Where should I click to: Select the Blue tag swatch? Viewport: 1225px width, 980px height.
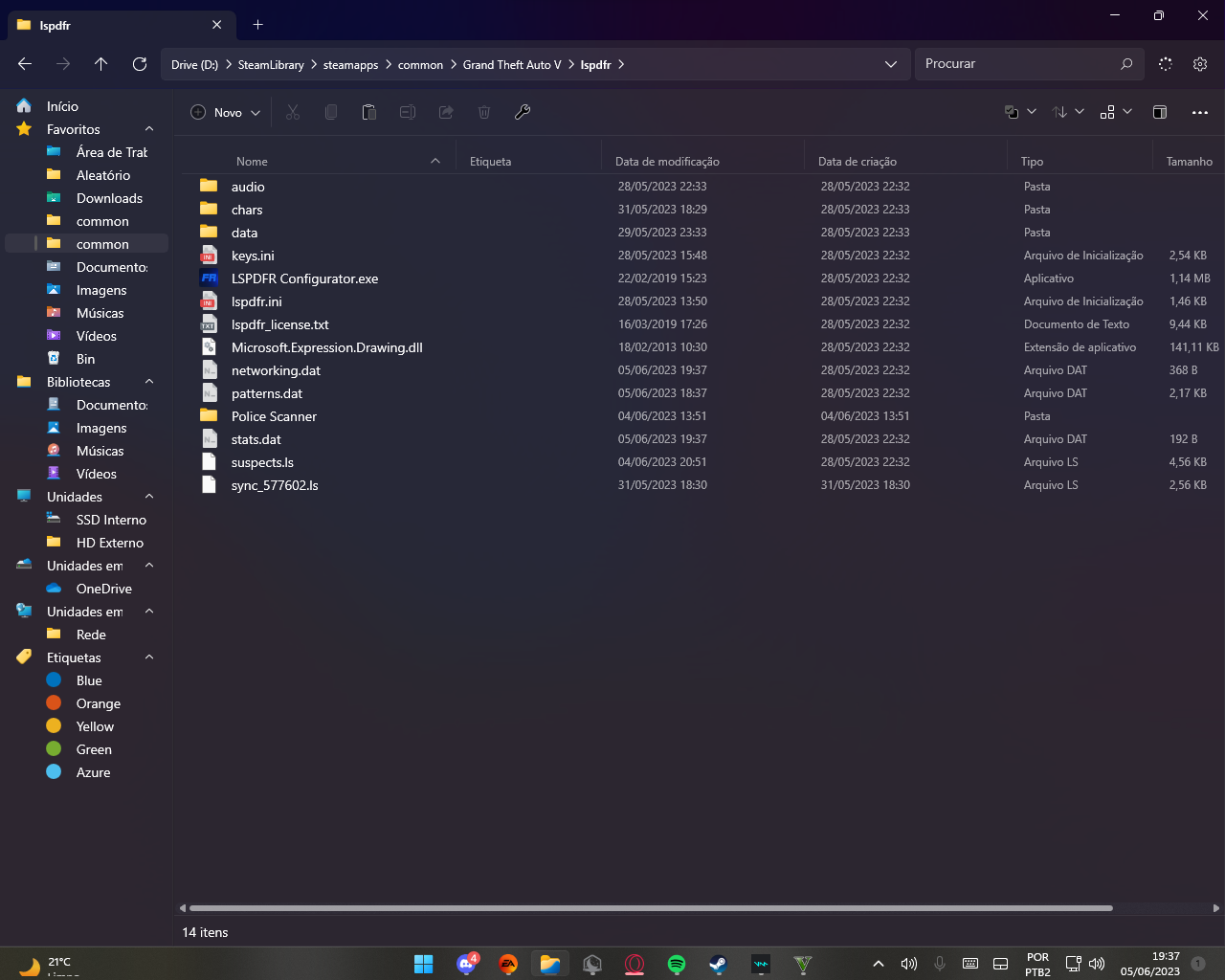54,680
